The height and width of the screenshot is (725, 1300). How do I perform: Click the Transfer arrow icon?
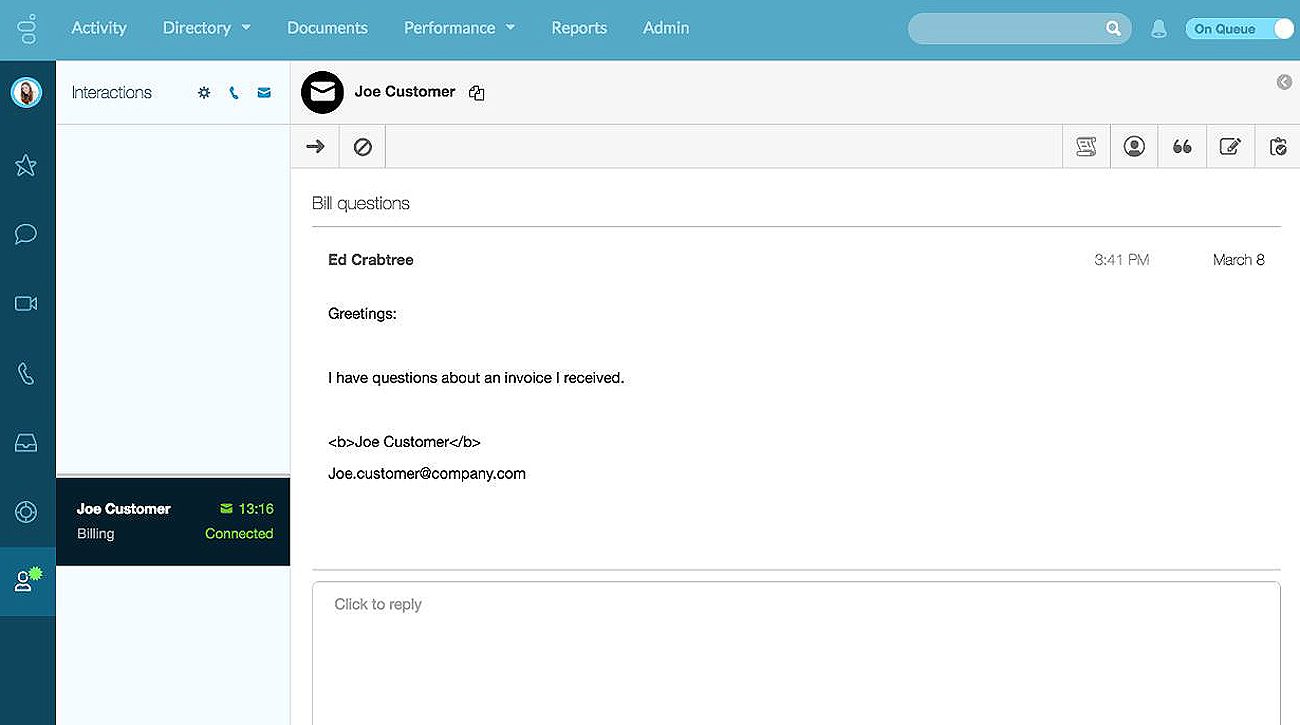coord(315,147)
